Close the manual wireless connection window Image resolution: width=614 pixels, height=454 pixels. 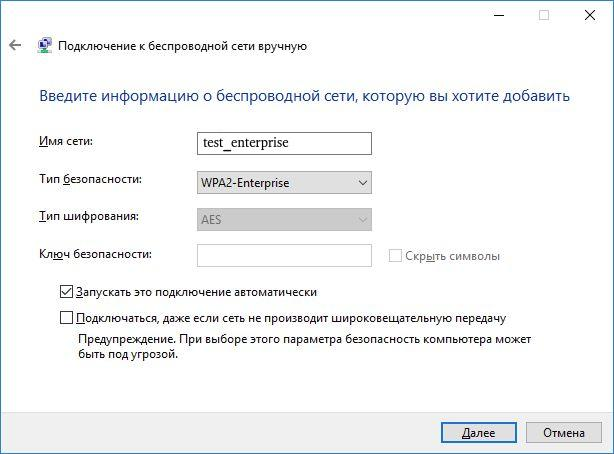pos(590,15)
